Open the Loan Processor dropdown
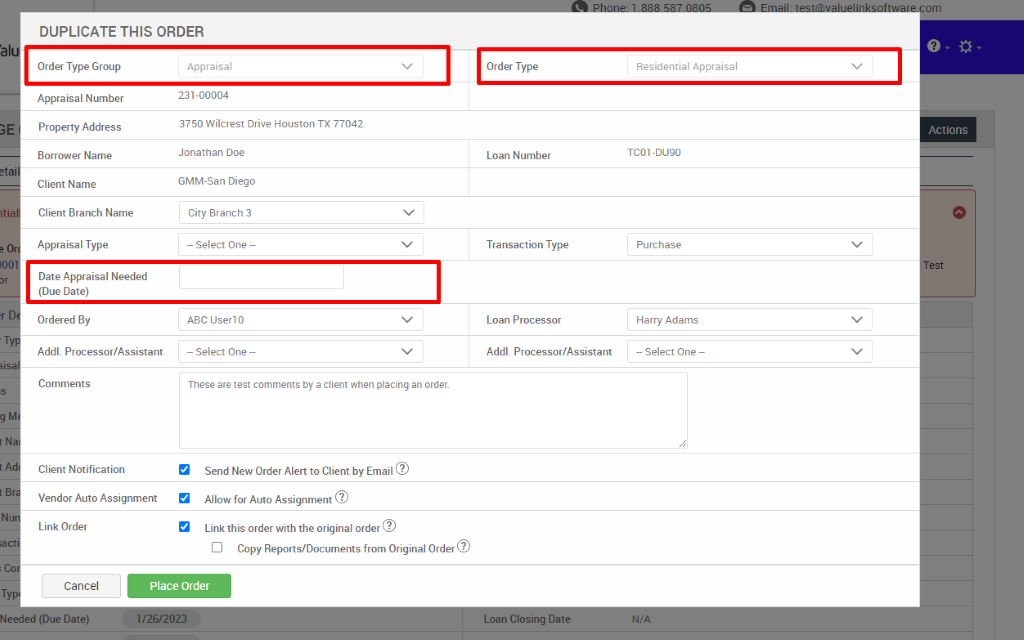 (749, 320)
